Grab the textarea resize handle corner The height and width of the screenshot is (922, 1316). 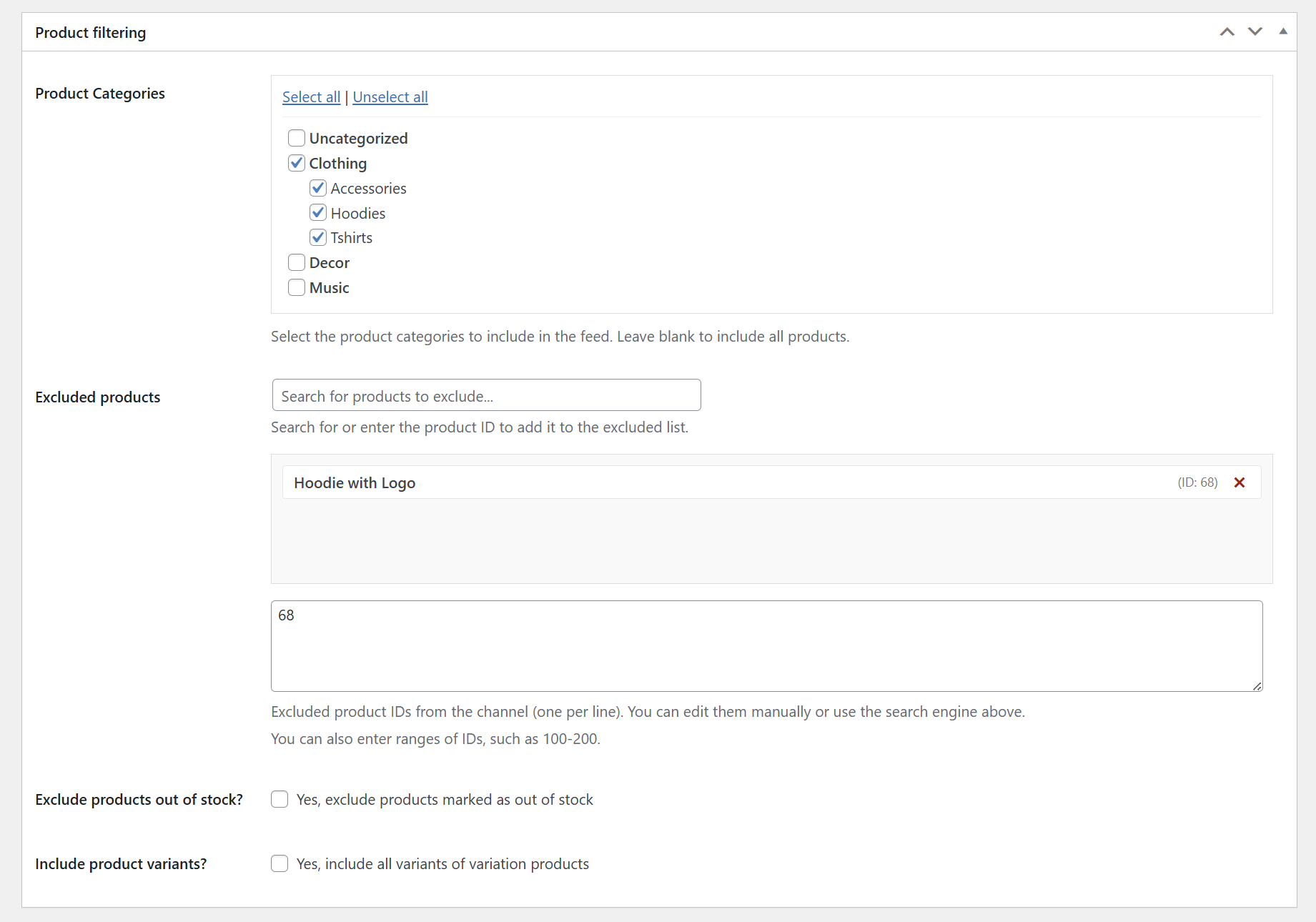pos(1257,686)
